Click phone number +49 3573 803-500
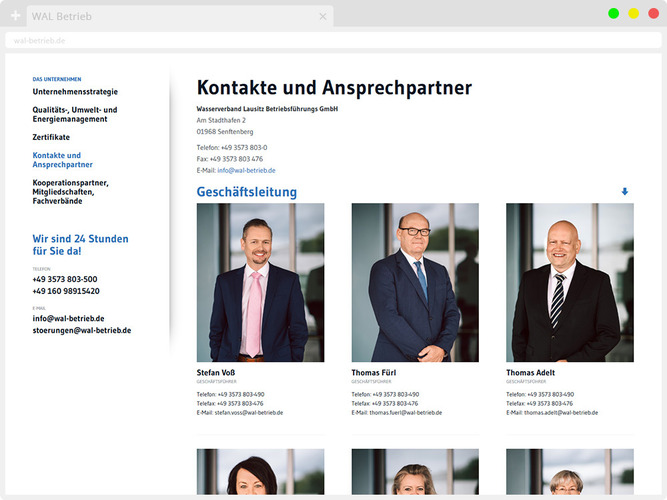This screenshot has width=667, height=500. tap(65, 279)
